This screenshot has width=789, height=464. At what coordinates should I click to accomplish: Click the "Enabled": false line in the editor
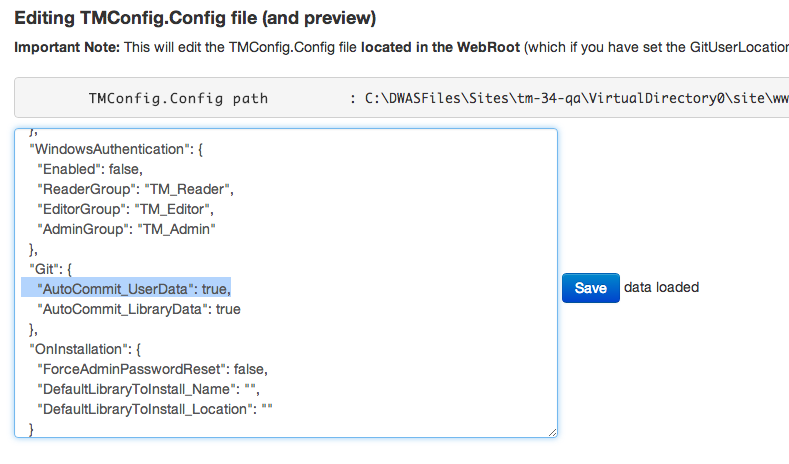coord(92,169)
